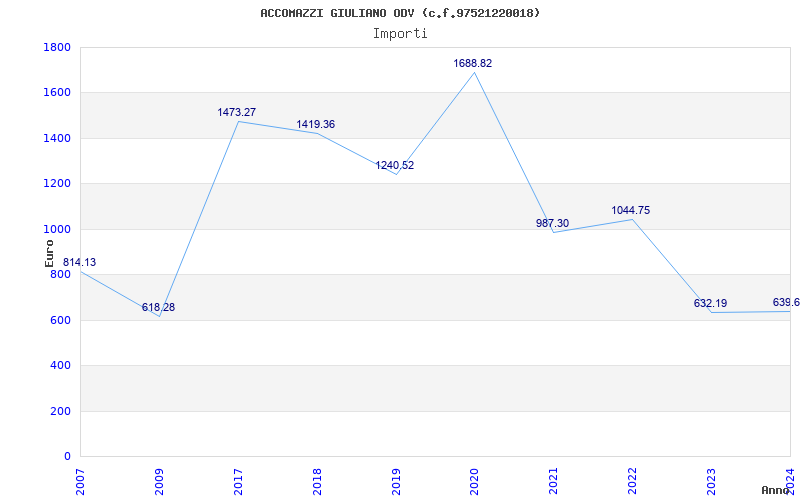Click the Importi subtitle

(x=400, y=34)
